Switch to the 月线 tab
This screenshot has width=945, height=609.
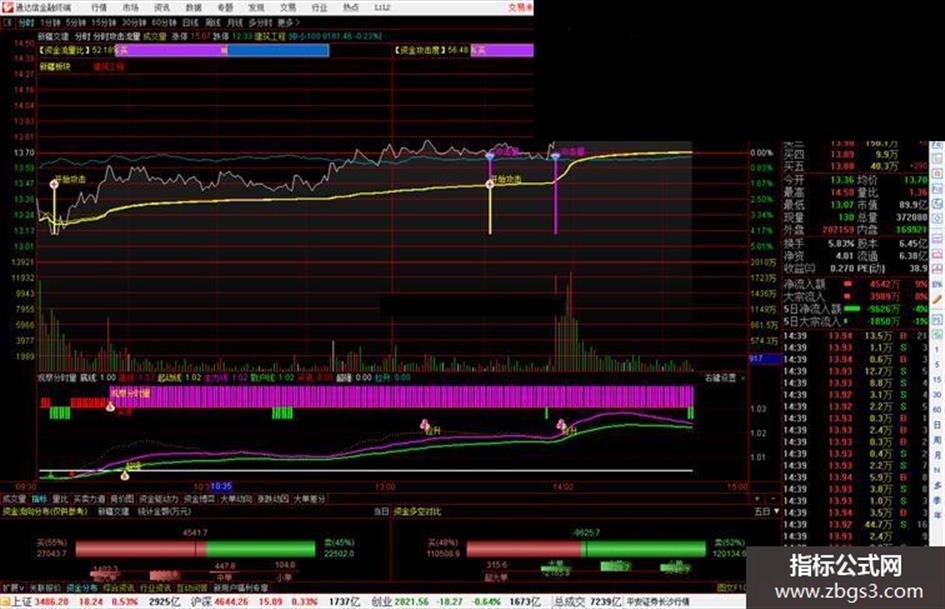[x=235, y=22]
